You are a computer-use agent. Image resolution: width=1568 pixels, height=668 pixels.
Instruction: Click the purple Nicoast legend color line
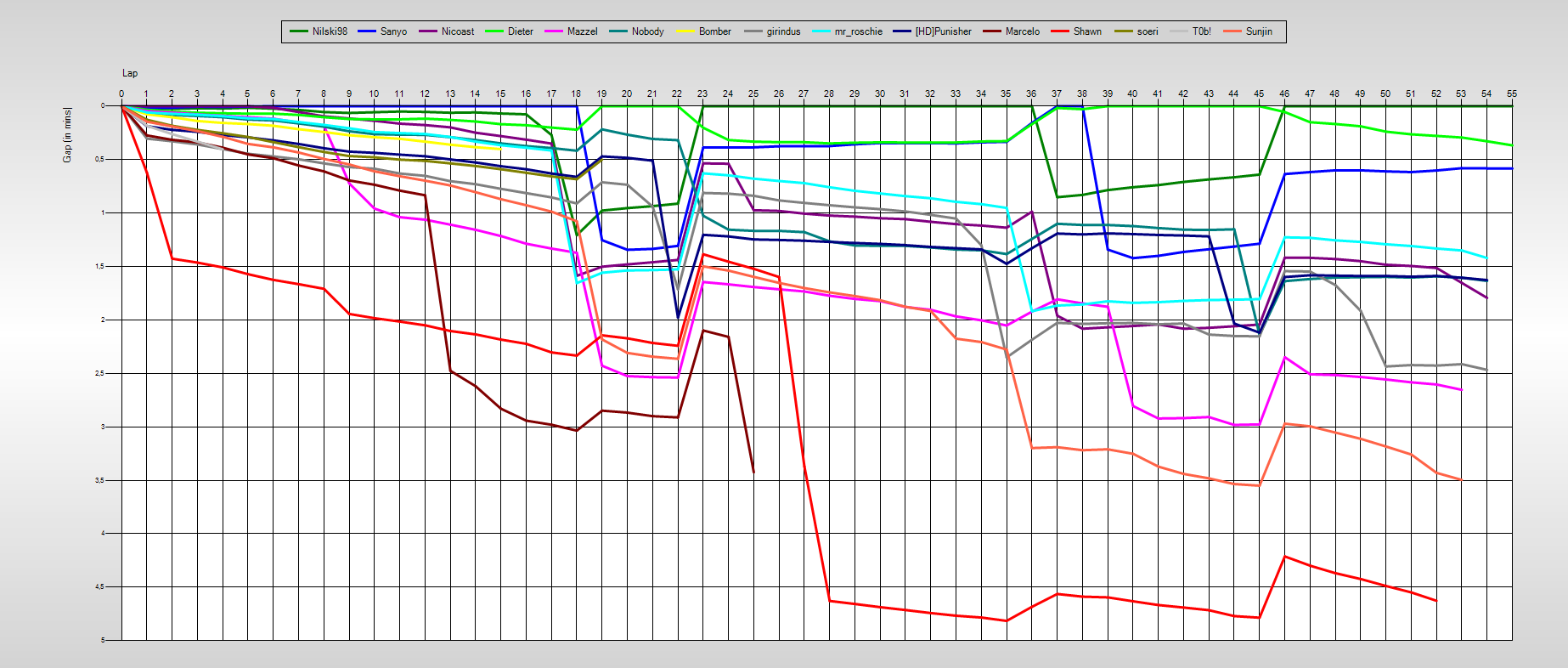coord(428,31)
